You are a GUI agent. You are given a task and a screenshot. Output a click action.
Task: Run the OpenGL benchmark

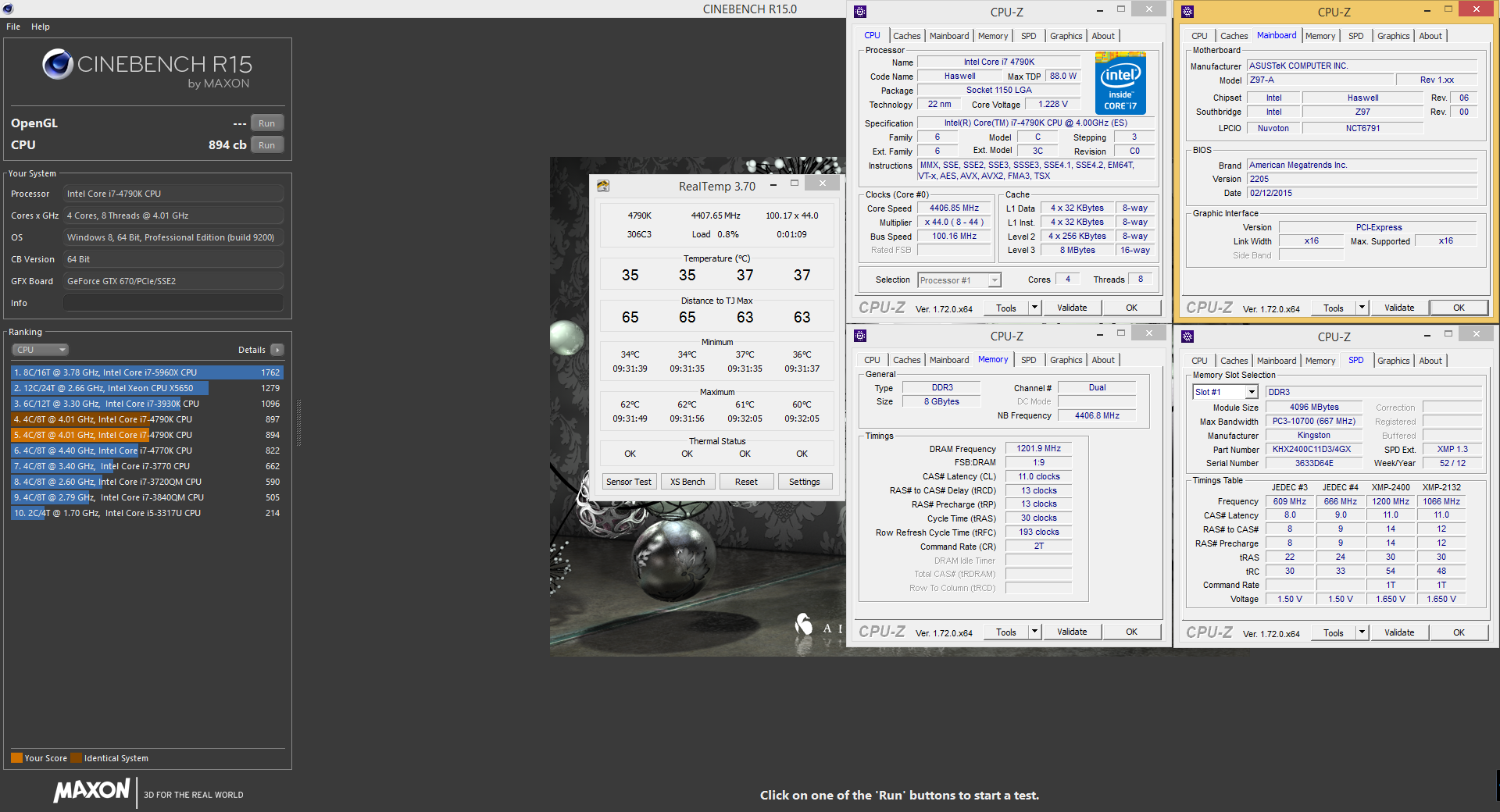coord(266,123)
